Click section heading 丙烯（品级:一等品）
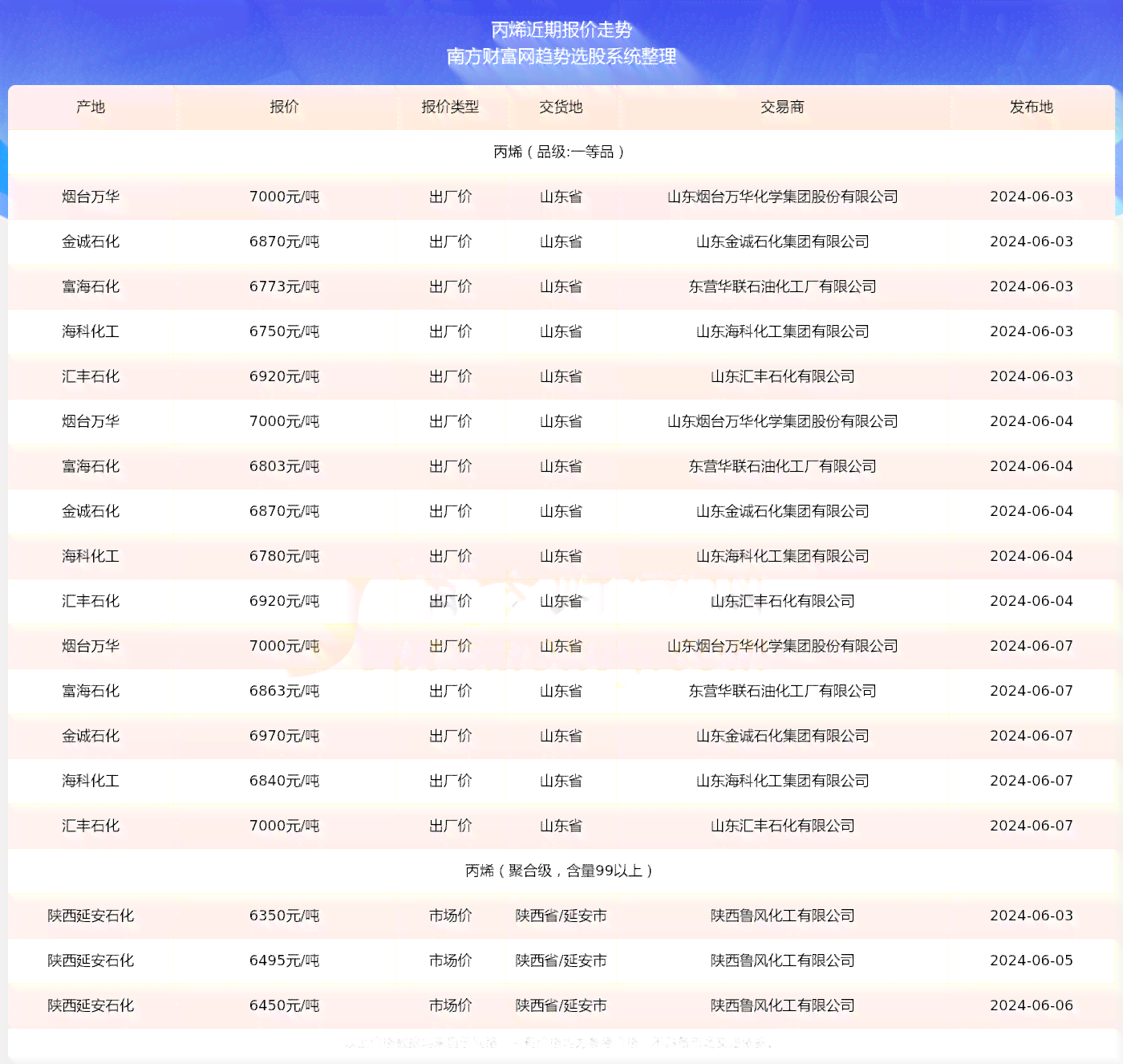Viewport: 1123px width, 1064px height. (x=561, y=152)
